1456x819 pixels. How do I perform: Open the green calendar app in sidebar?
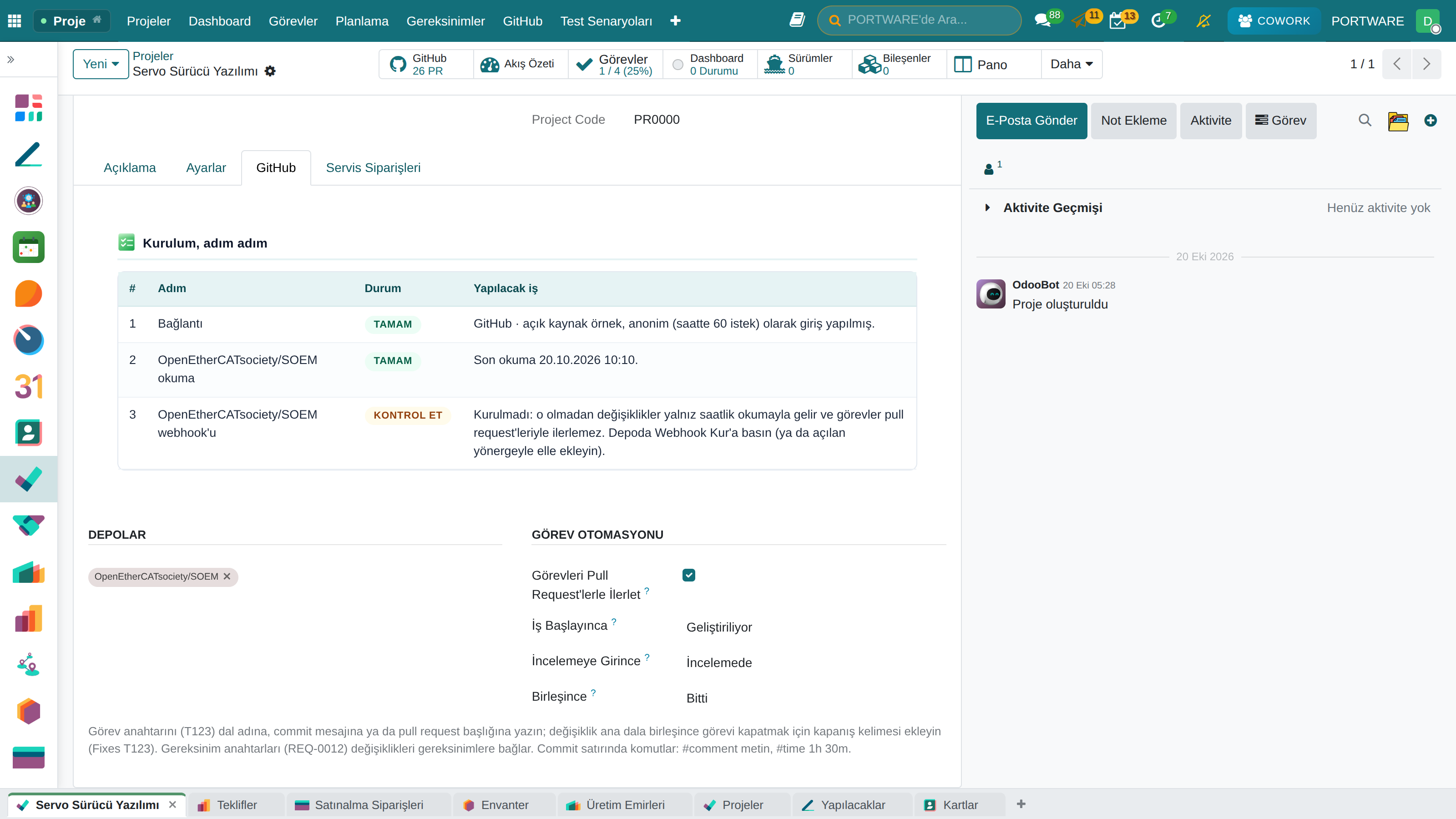click(28, 247)
